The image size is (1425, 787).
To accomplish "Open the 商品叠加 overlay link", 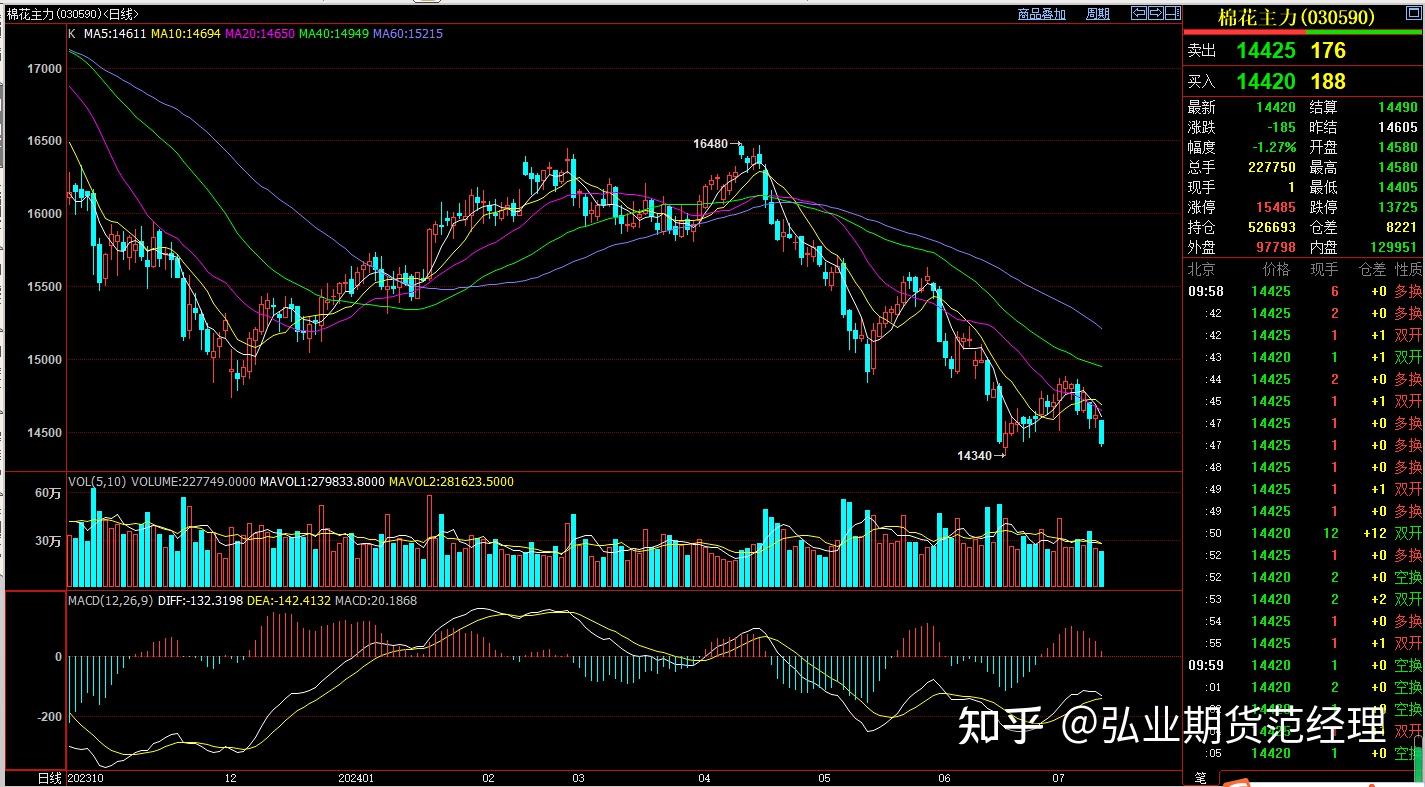I will [1041, 14].
